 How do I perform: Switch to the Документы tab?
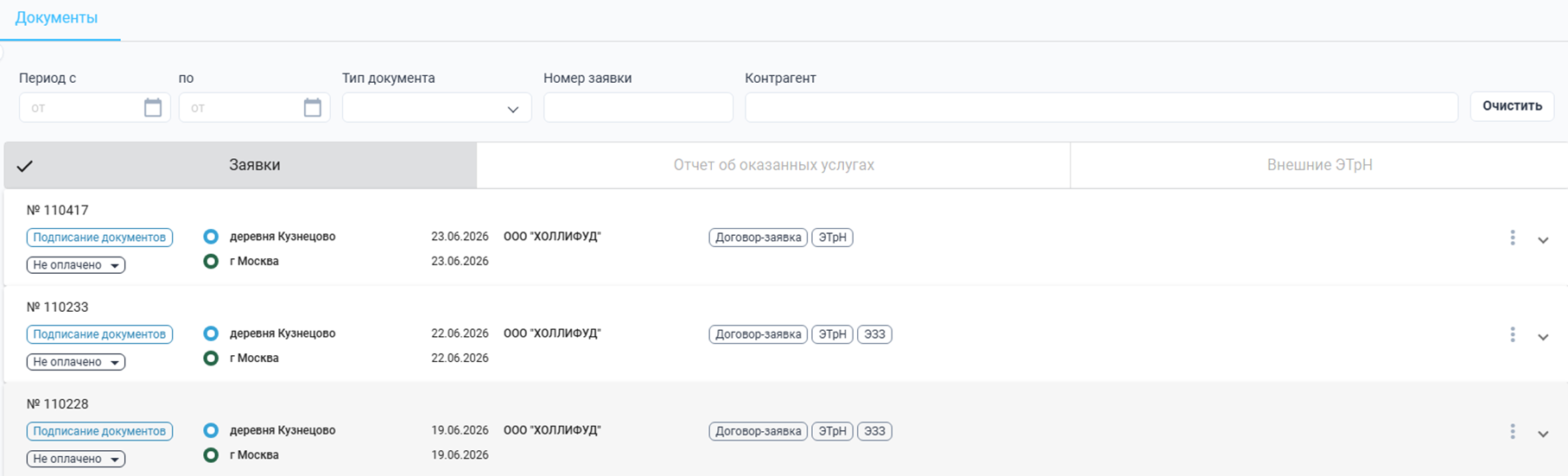[x=57, y=18]
